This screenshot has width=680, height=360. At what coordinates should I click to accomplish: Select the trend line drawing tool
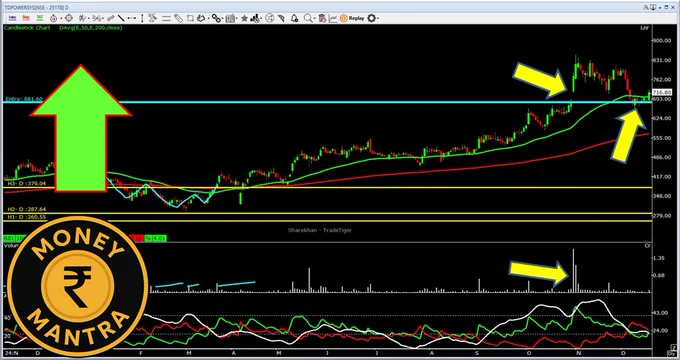pos(121,18)
